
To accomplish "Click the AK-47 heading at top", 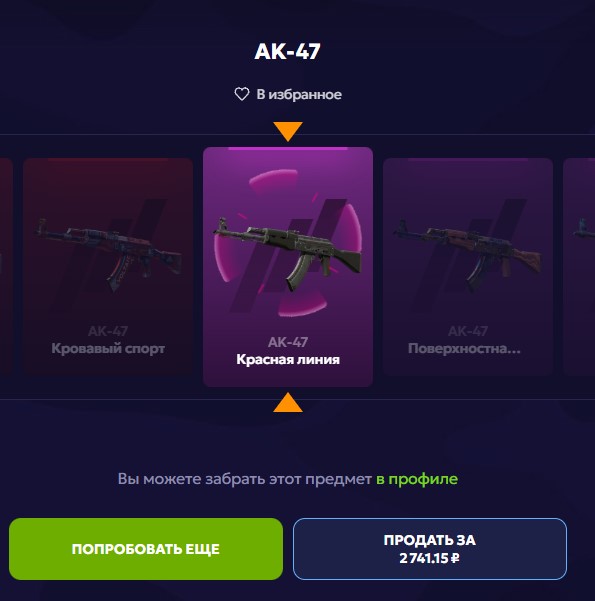I will click(x=288, y=51).
